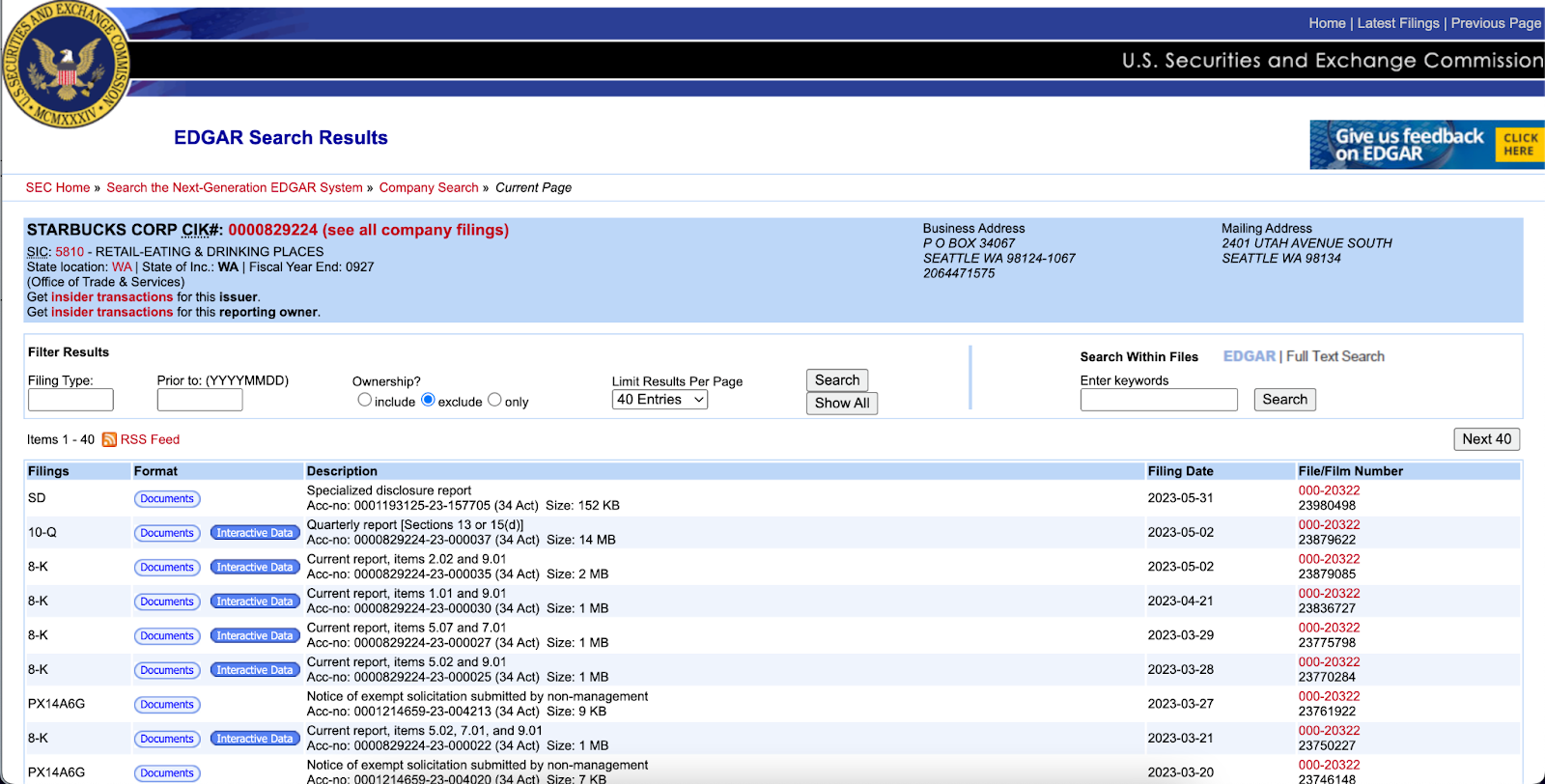Switch to Full Text Search
The width and height of the screenshot is (1545, 784).
[1335, 356]
